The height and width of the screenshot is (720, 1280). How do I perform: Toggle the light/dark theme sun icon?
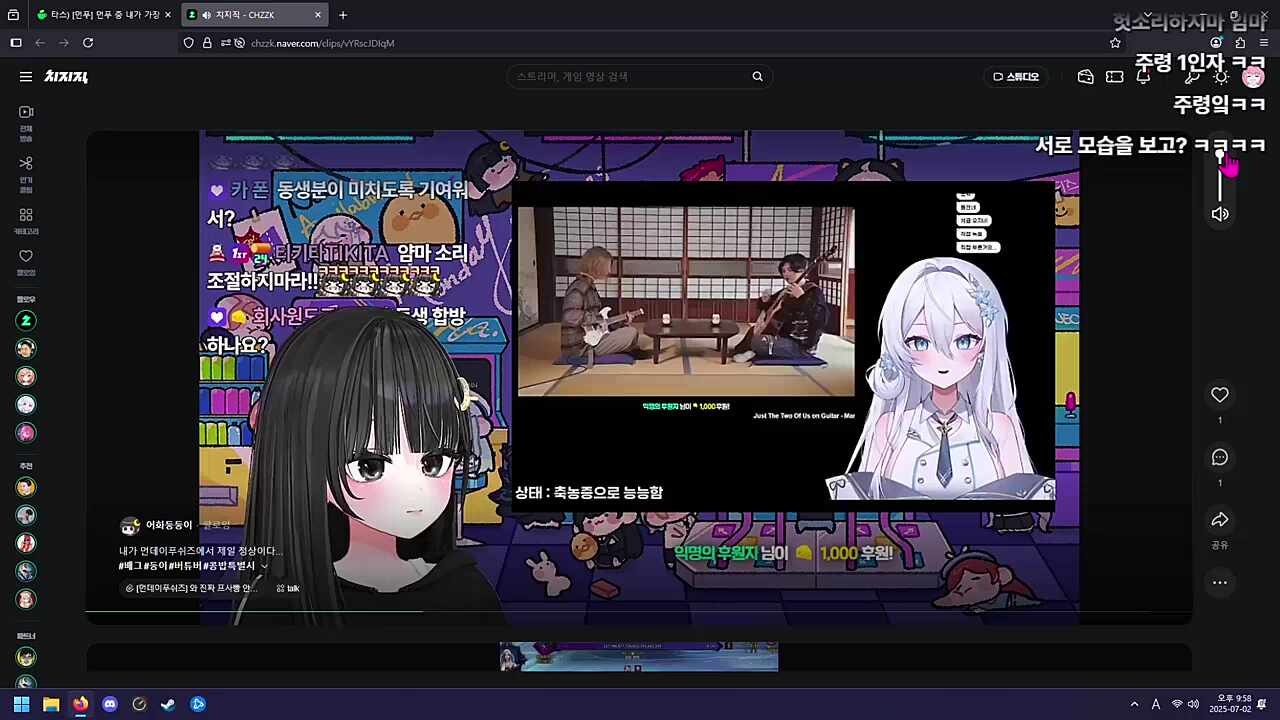[x=1221, y=76]
